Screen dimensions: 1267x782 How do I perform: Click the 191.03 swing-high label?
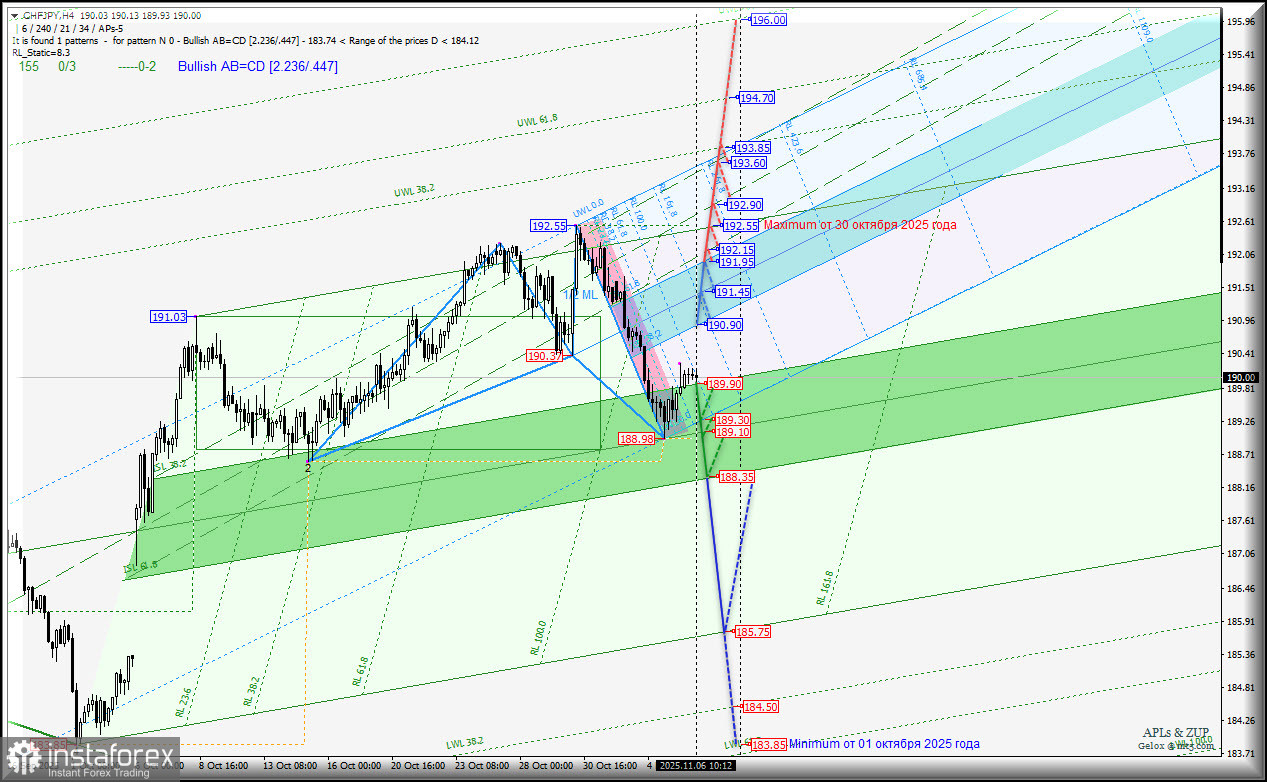click(169, 317)
